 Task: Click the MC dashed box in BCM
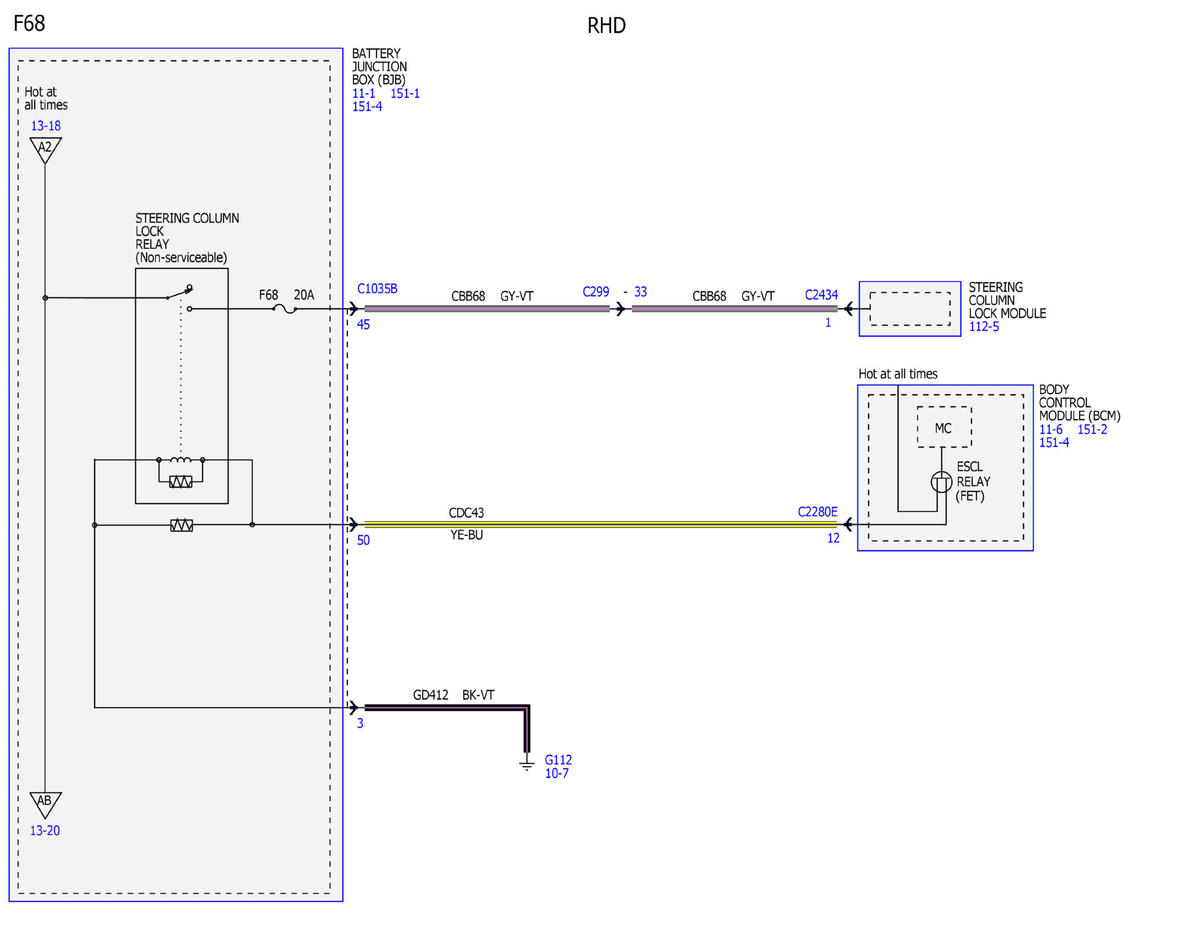click(x=943, y=428)
